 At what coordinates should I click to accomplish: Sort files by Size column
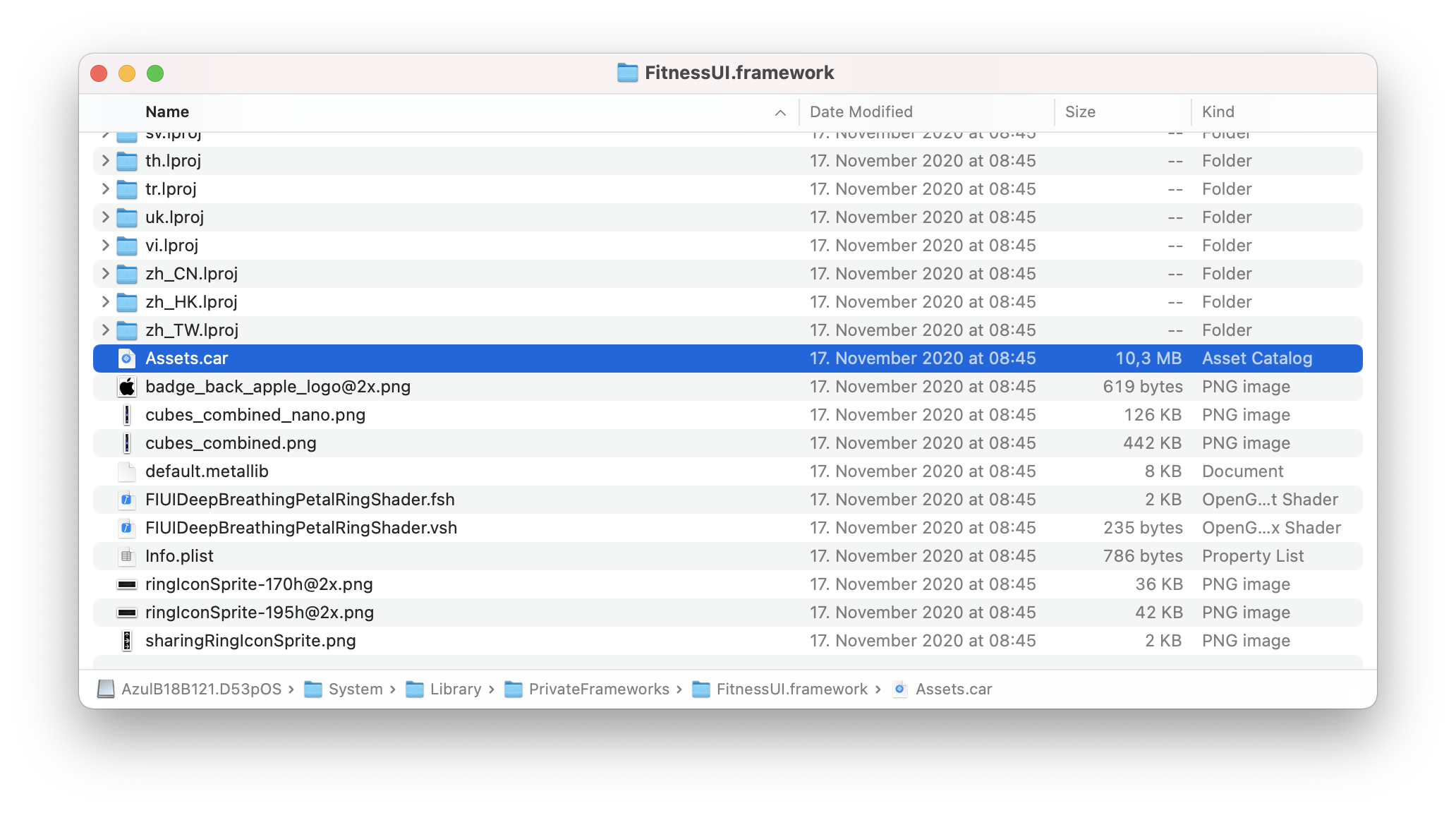[x=1079, y=112]
